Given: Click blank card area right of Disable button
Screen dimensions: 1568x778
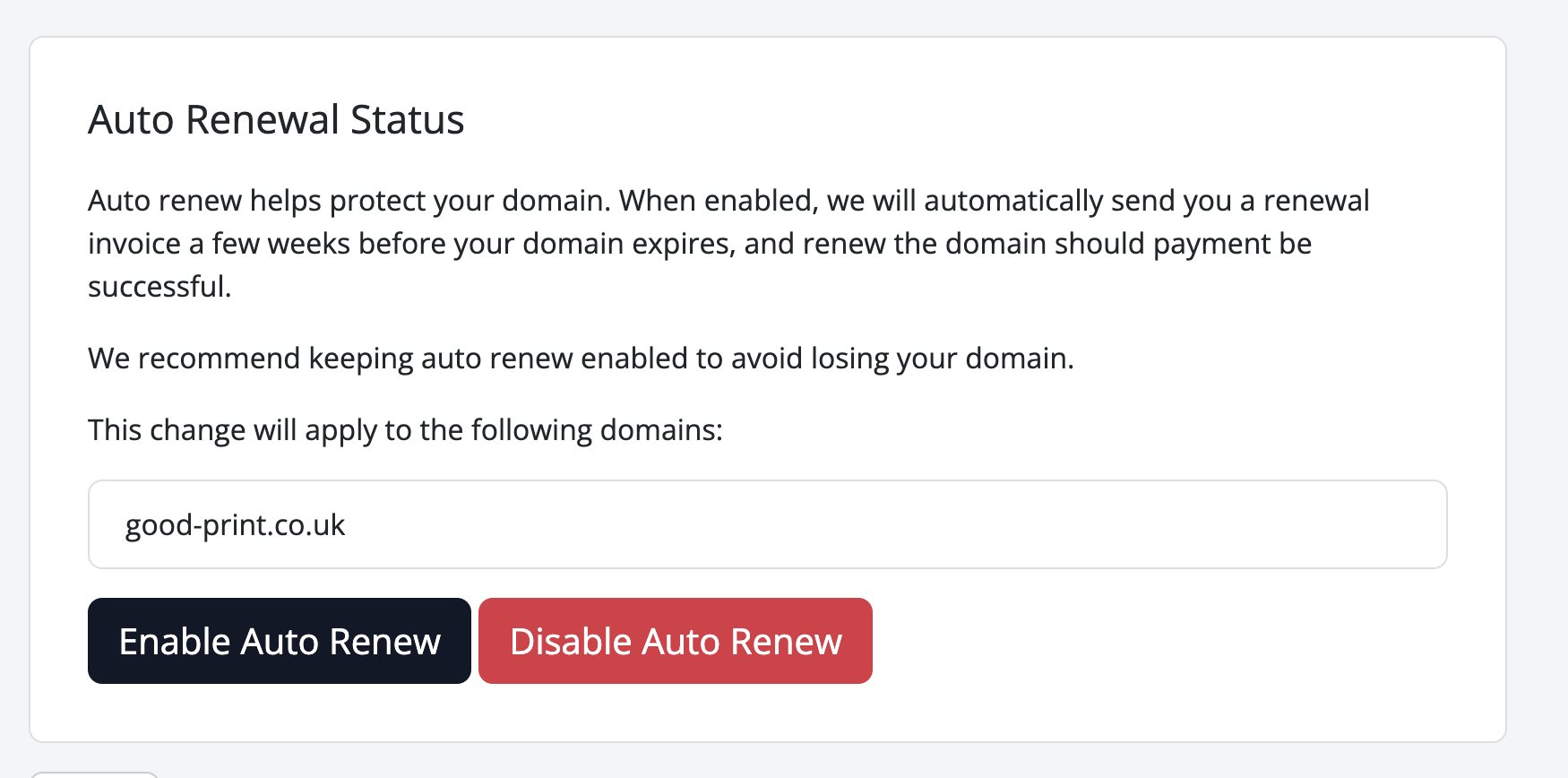Looking at the screenshot, I should 1165,641.
